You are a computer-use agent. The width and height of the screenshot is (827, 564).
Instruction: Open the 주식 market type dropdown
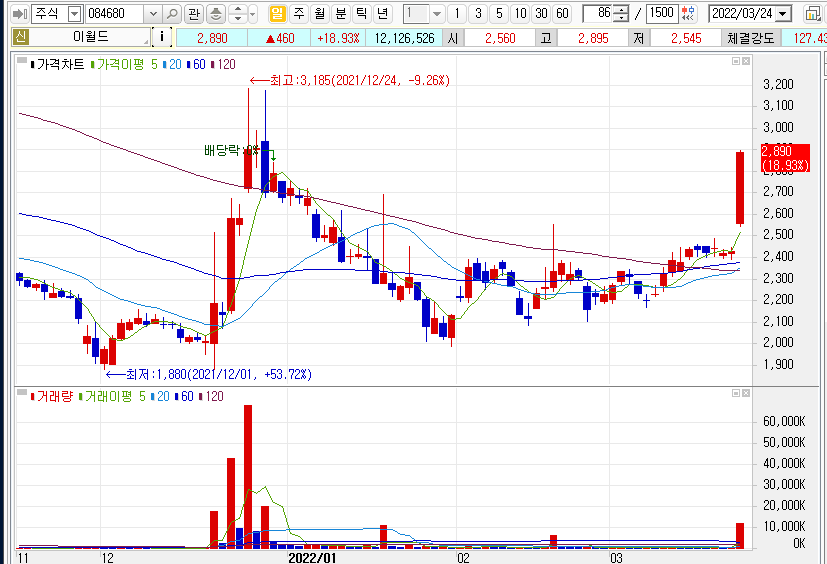(x=75, y=14)
